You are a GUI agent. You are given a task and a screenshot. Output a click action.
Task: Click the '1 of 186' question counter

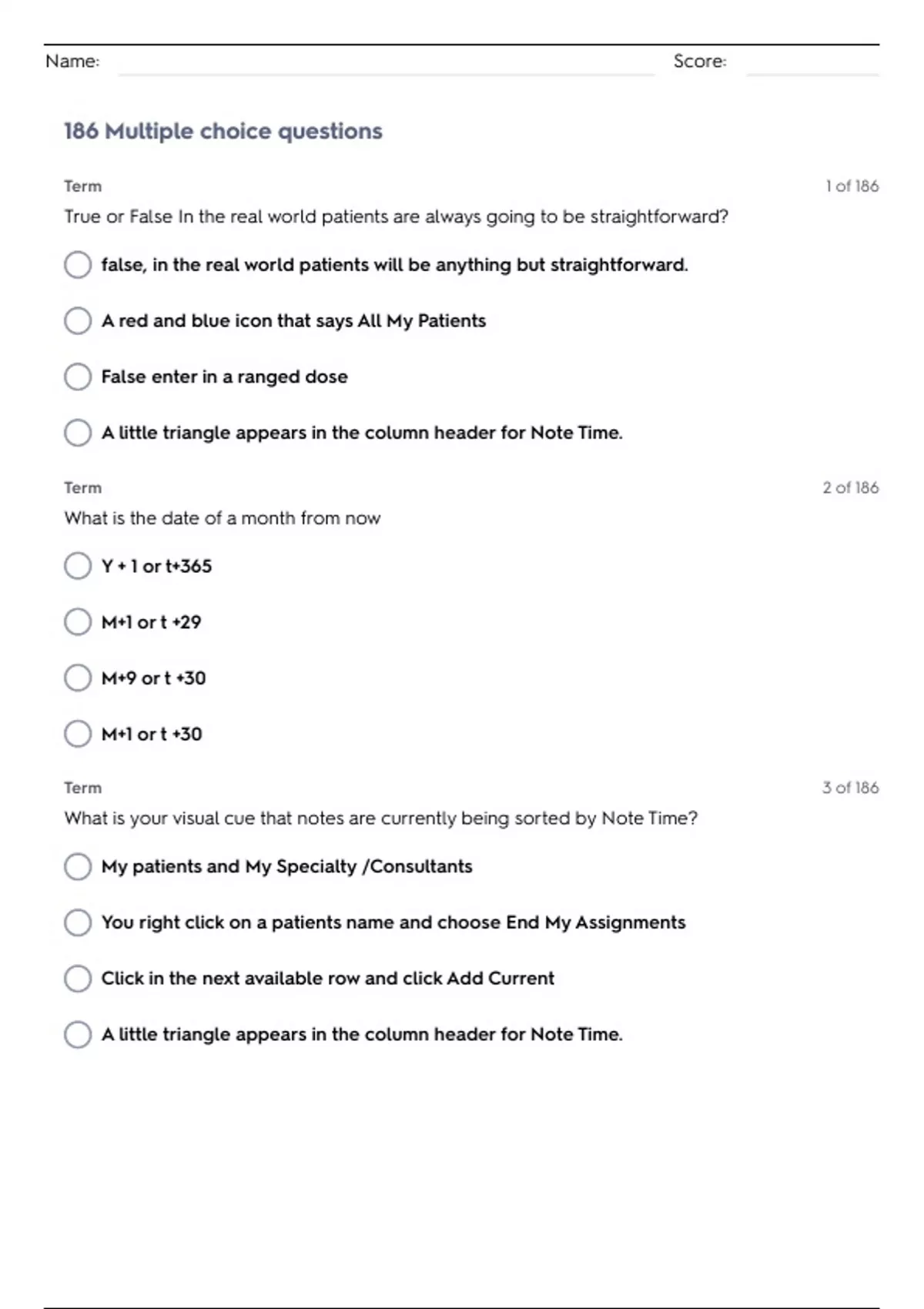852,186
